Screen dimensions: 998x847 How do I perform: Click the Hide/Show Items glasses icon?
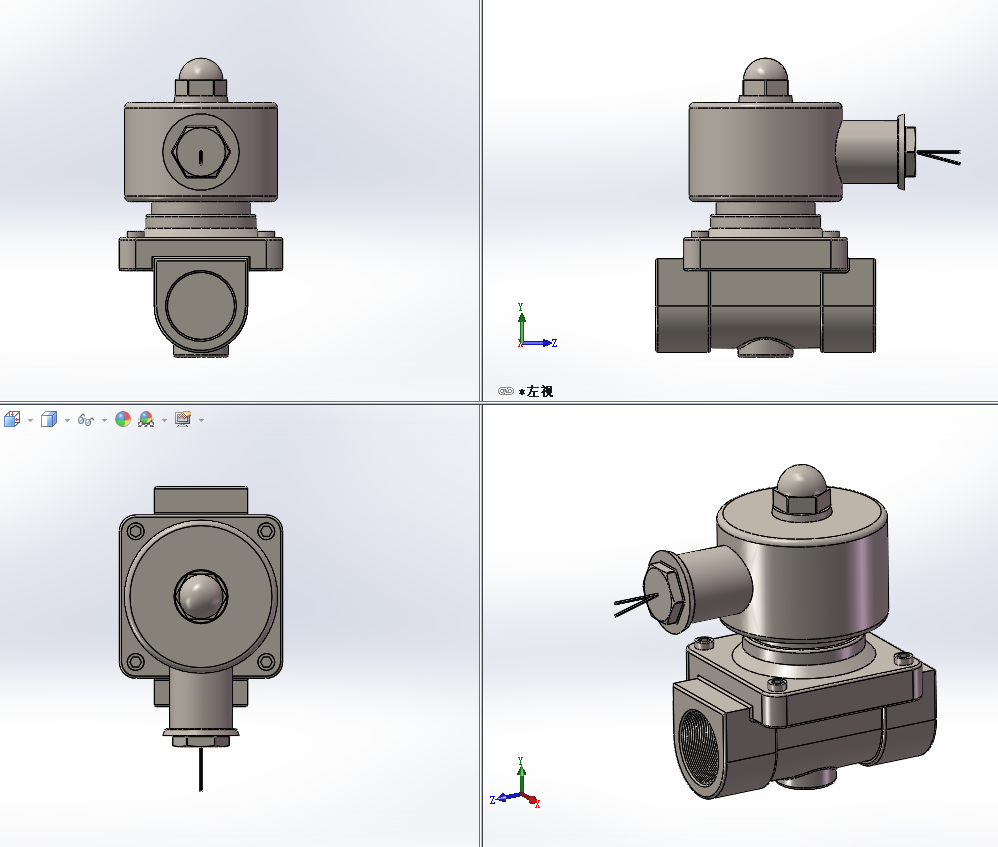coord(86,419)
